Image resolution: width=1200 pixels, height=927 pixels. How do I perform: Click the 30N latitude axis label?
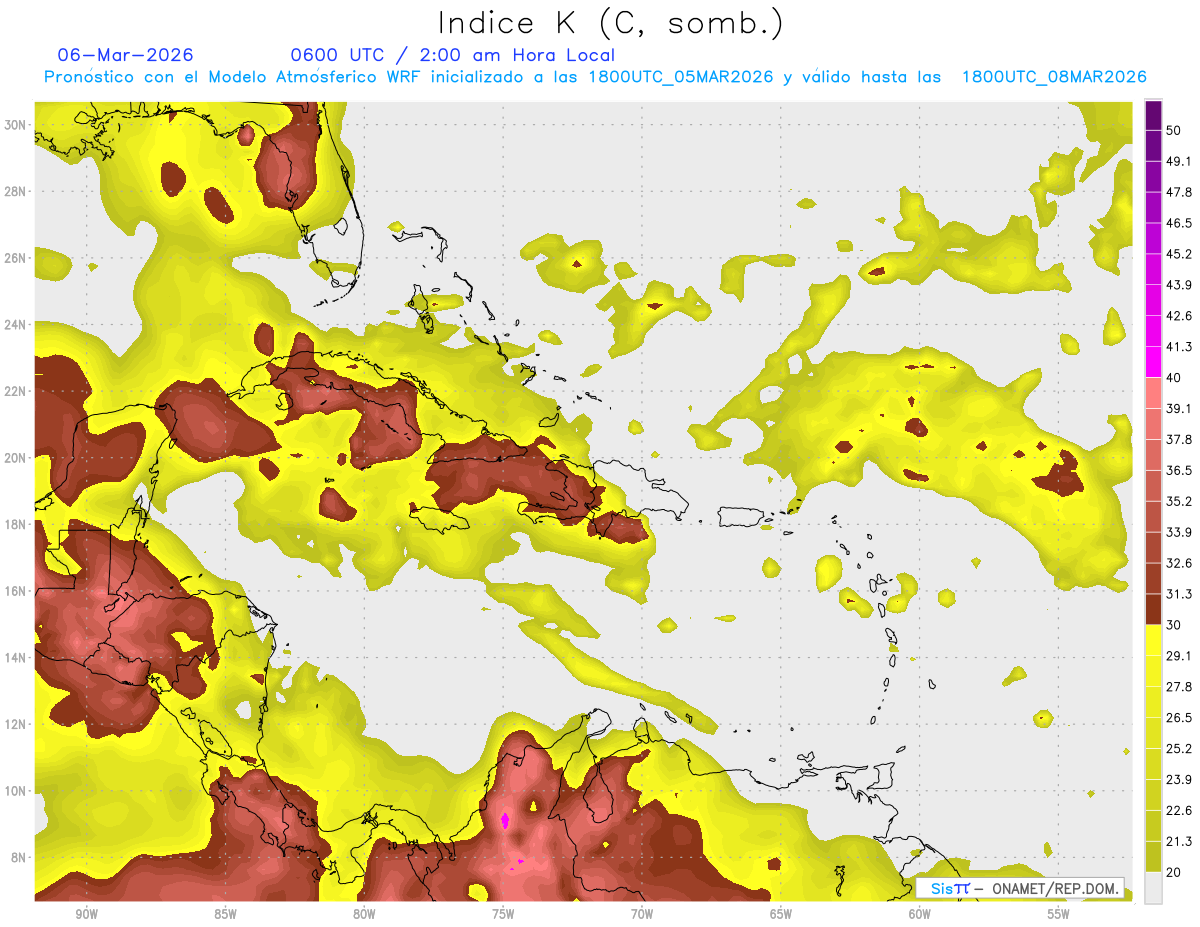16,125
